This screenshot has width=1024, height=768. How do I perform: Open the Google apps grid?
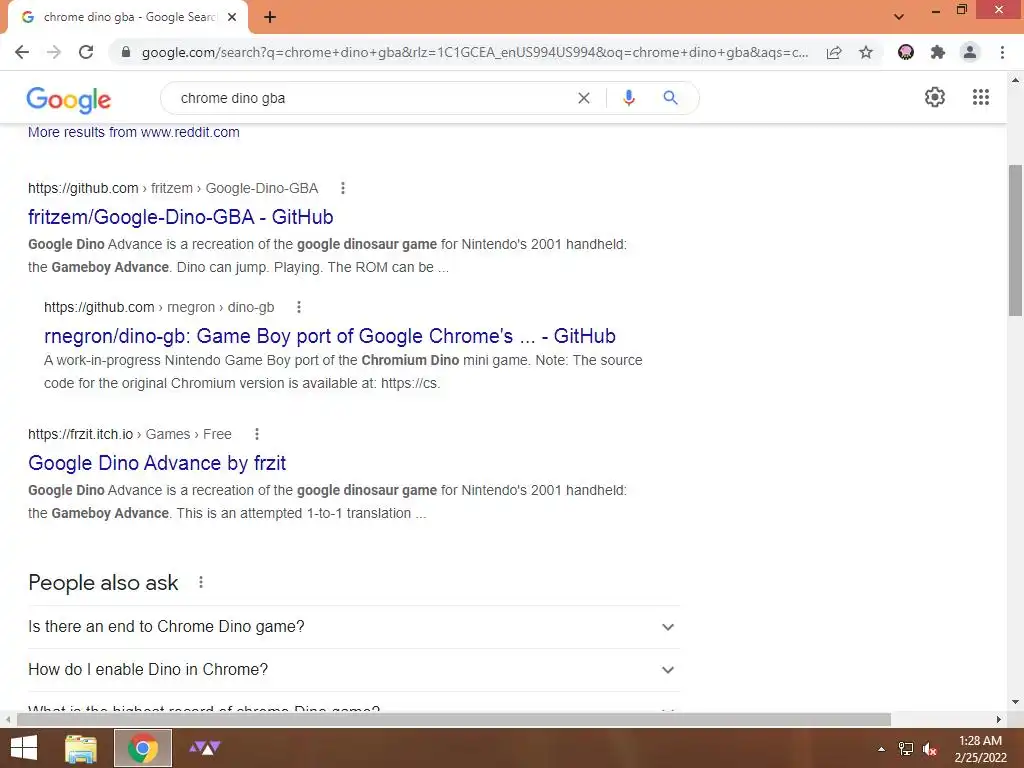coord(981,97)
